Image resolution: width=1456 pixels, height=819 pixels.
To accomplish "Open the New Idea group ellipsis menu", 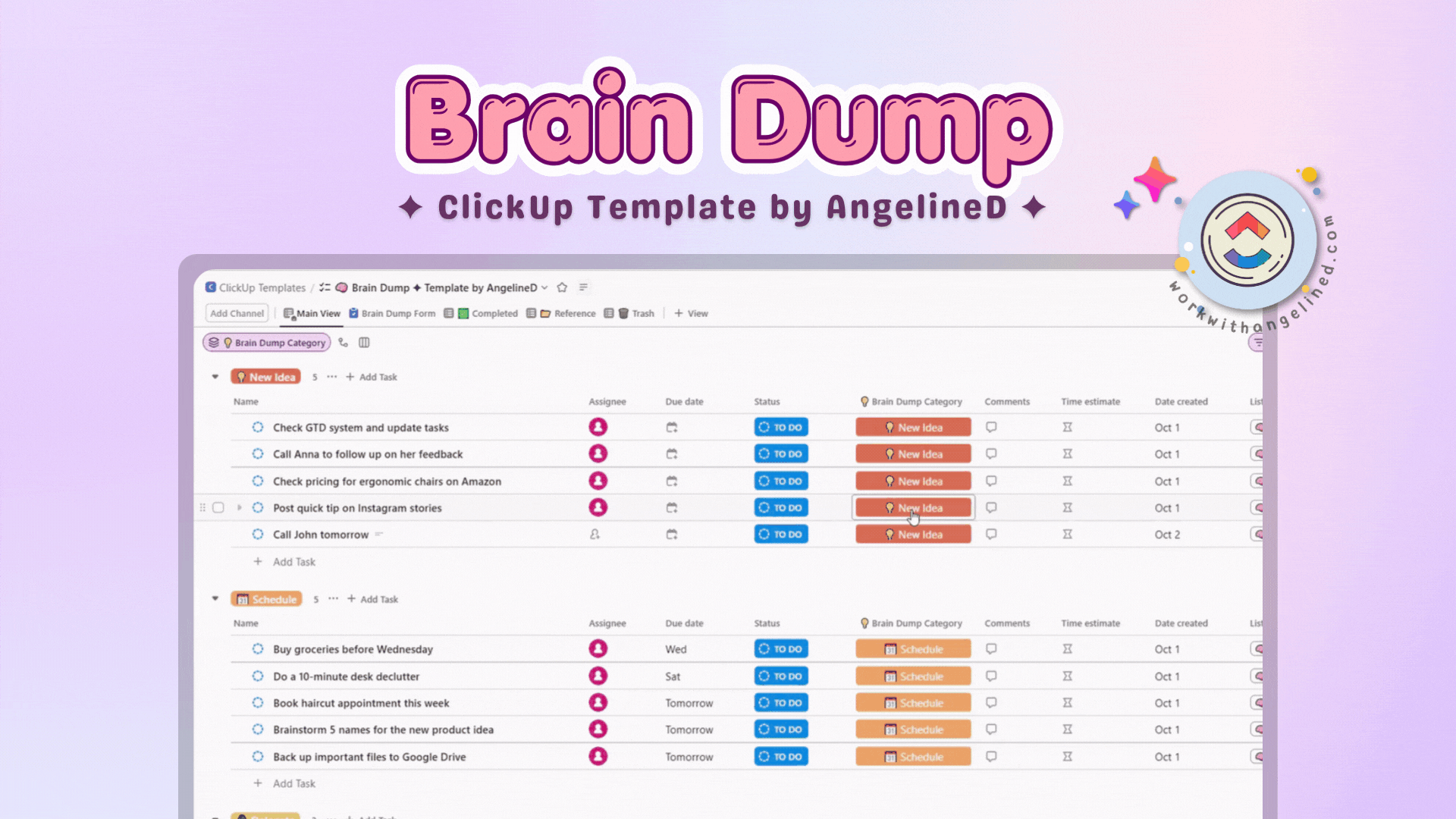I will [x=332, y=377].
